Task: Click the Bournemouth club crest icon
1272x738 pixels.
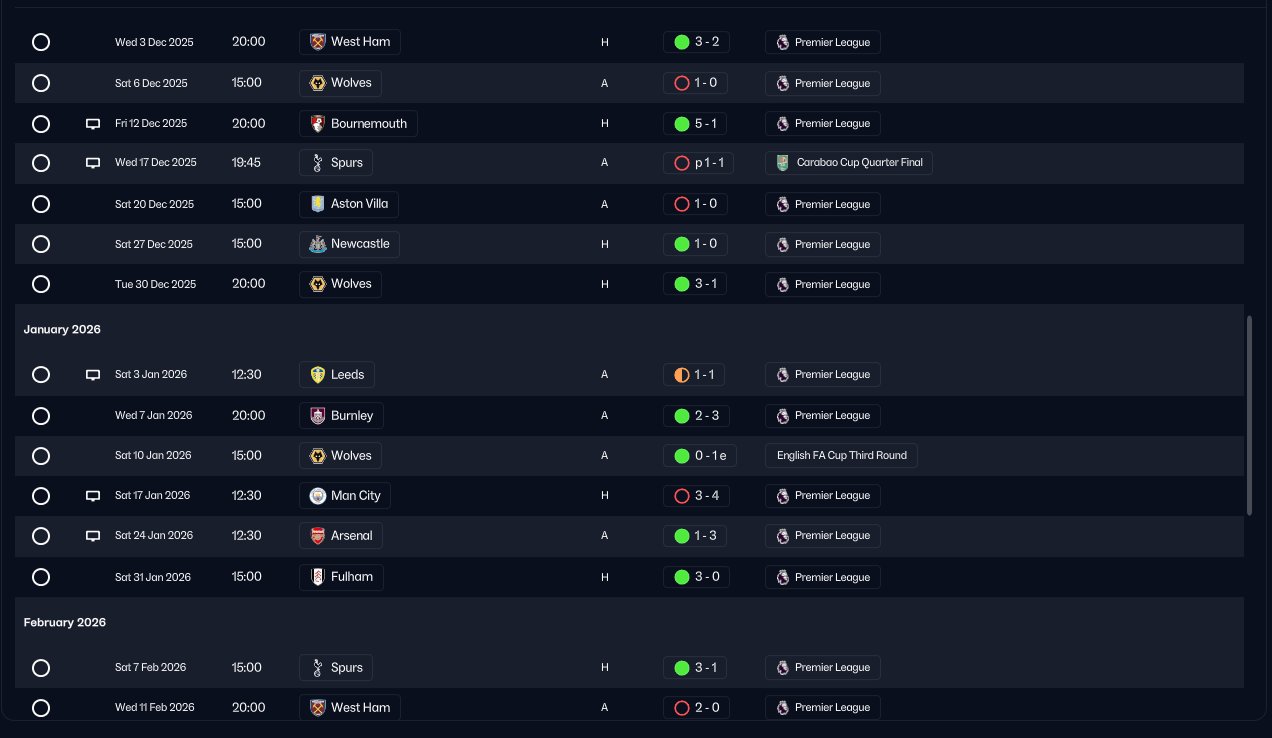Action: [x=318, y=124]
